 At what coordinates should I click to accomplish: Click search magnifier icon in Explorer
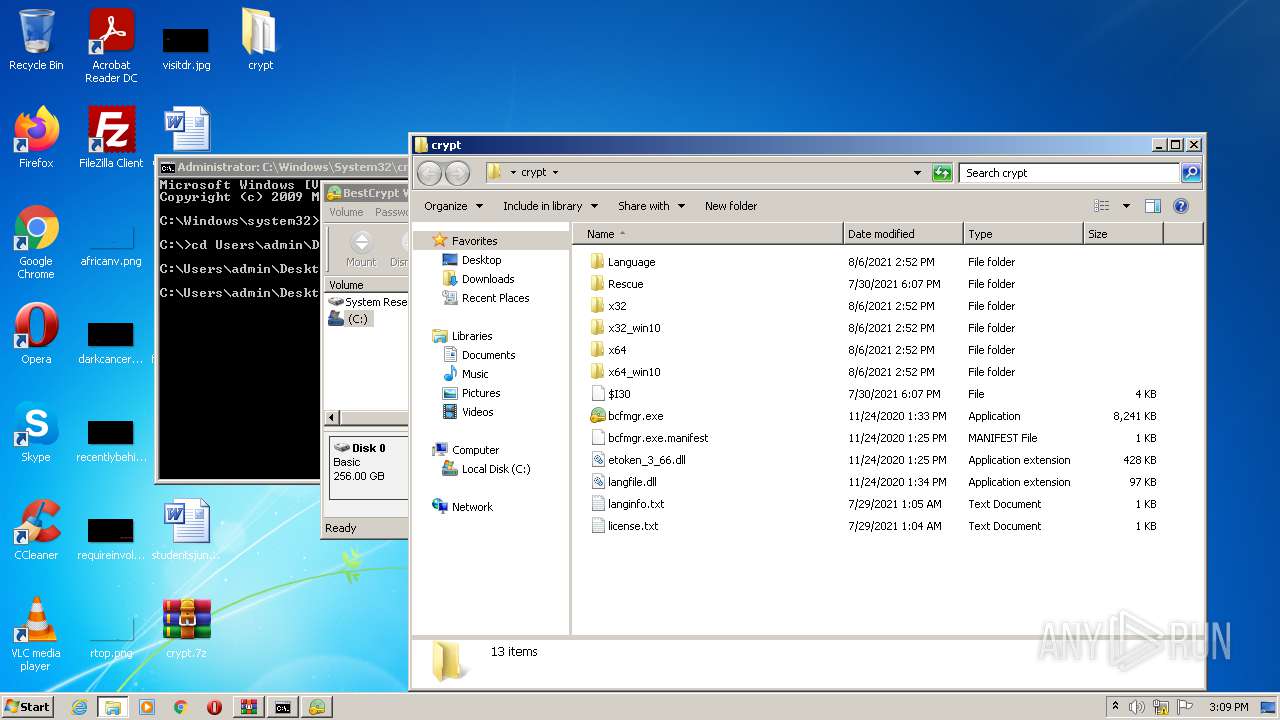pos(1190,173)
